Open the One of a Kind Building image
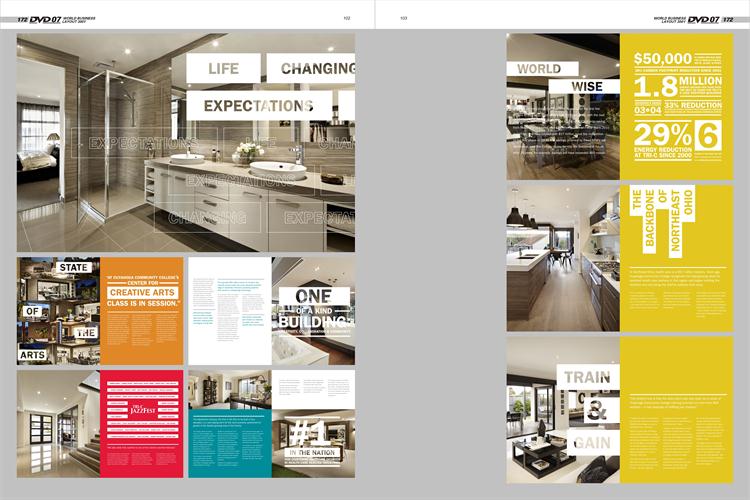Screen dimensions: 750x500 click(314, 311)
